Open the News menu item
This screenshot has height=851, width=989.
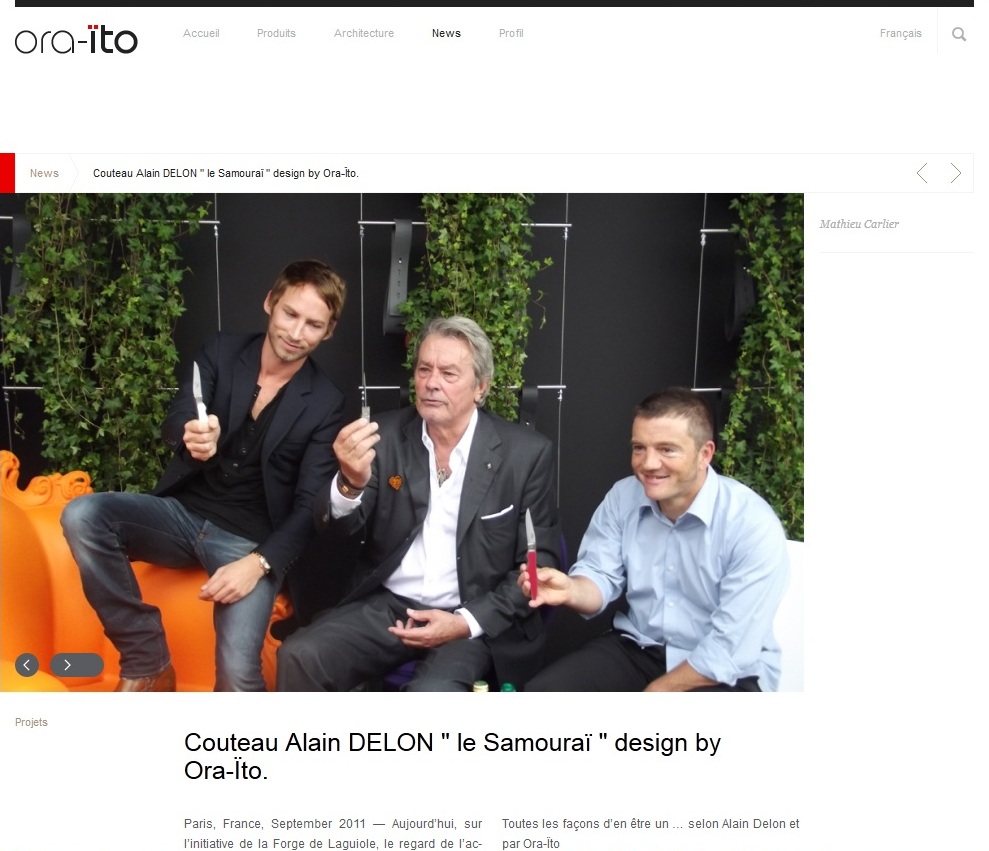446,33
